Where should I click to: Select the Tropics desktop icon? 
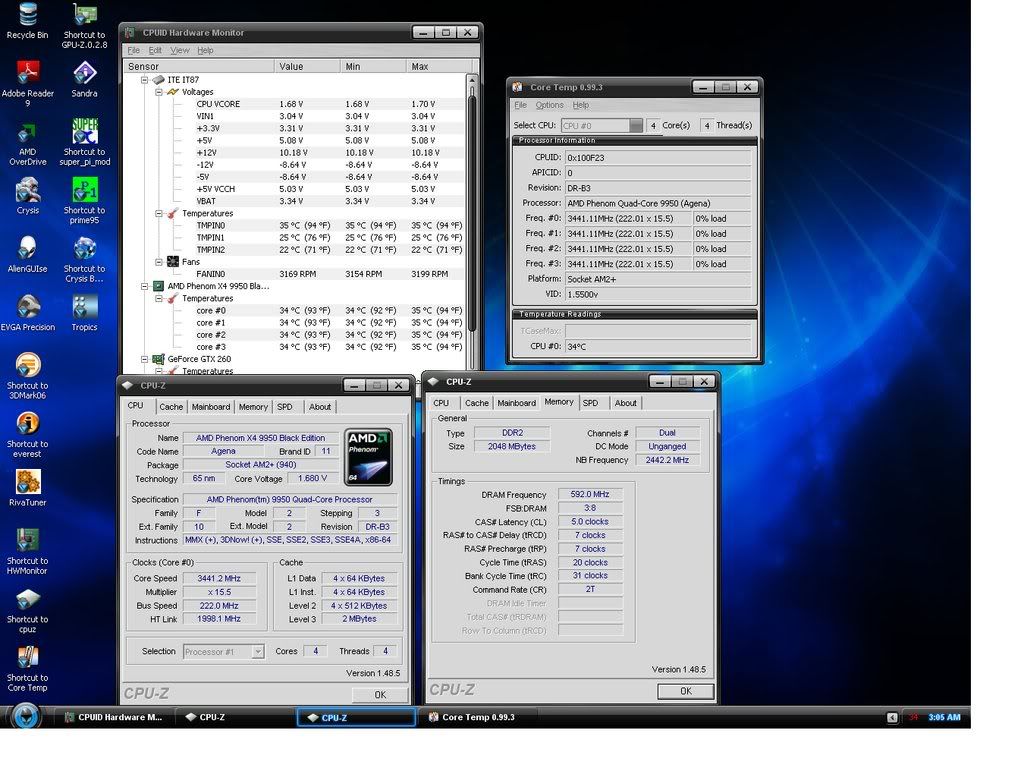(x=84, y=313)
